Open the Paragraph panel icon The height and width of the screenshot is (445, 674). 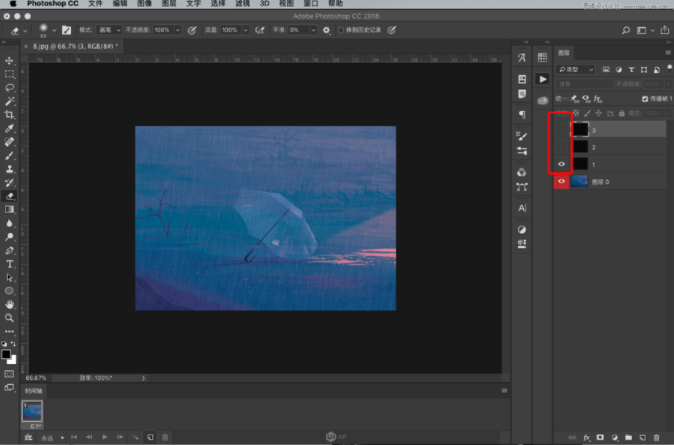(x=522, y=115)
